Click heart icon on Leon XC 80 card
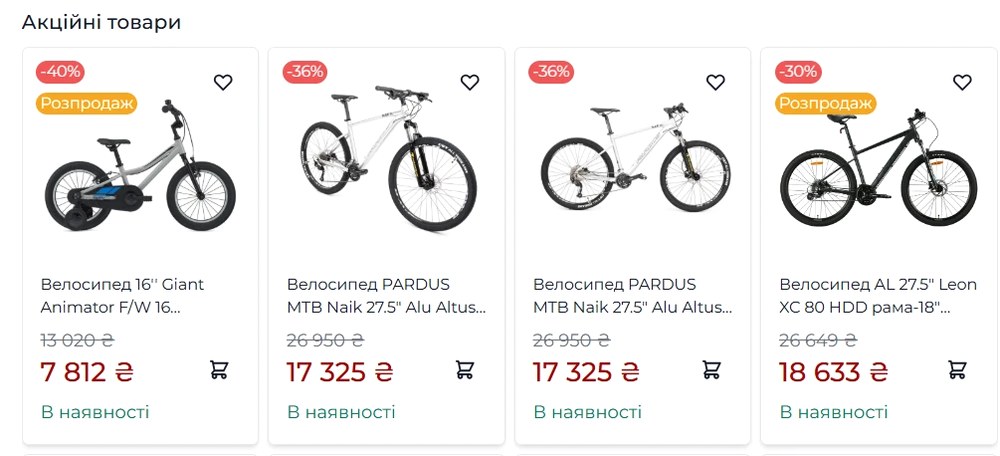 (x=962, y=82)
